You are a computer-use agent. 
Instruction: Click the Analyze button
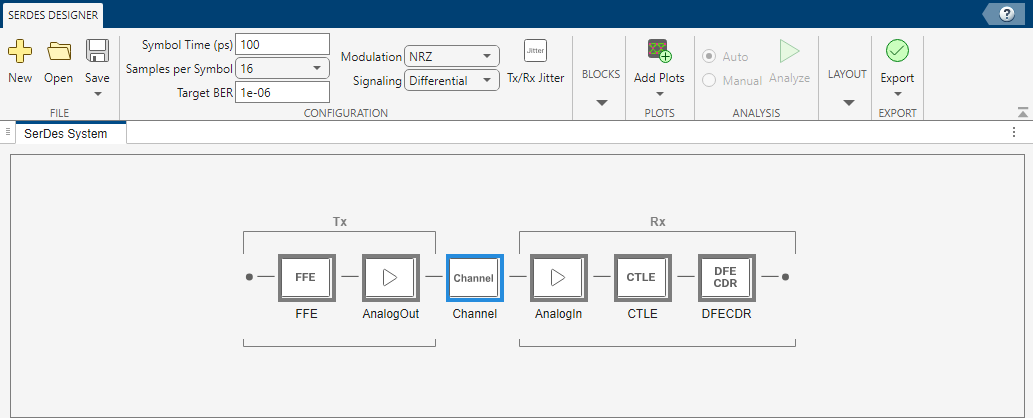click(789, 61)
